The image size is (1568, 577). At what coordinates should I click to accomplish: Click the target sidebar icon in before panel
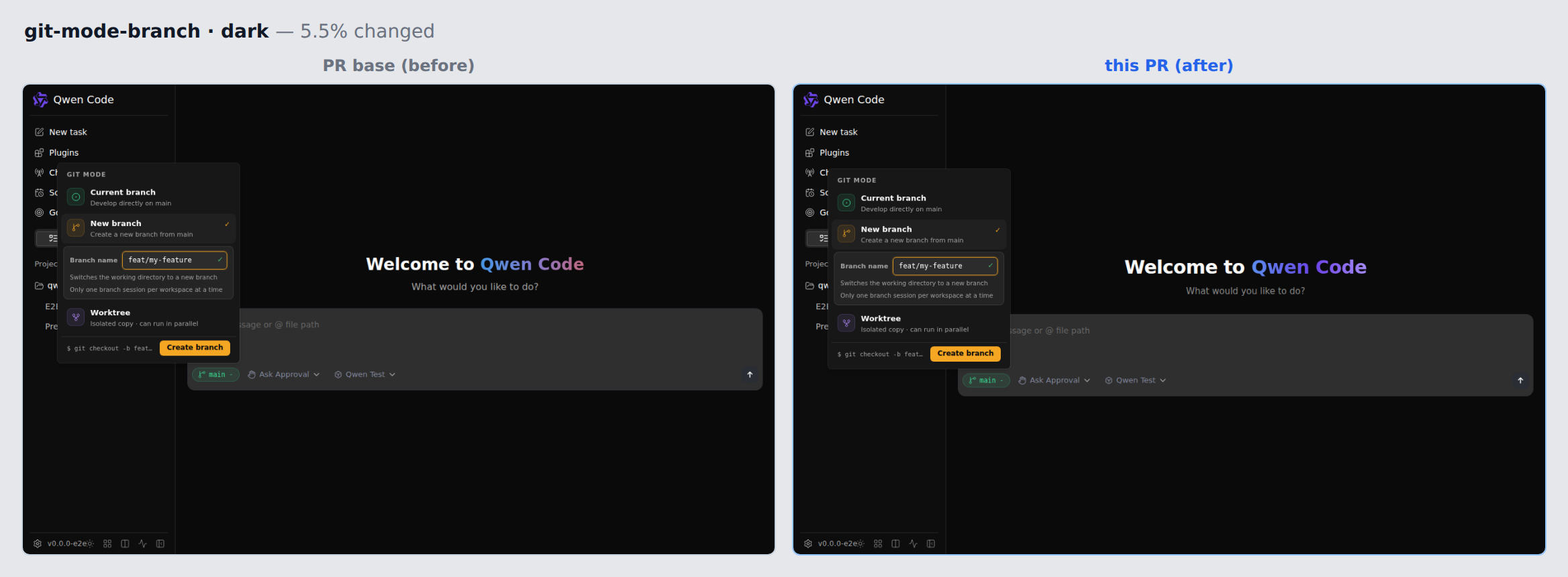(40, 213)
